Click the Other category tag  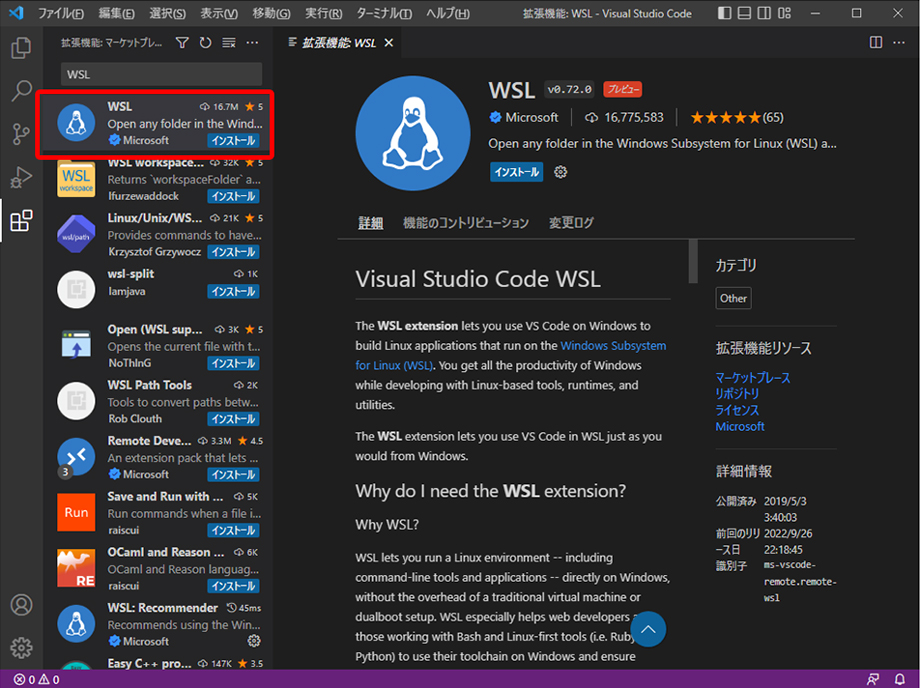tap(733, 298)
